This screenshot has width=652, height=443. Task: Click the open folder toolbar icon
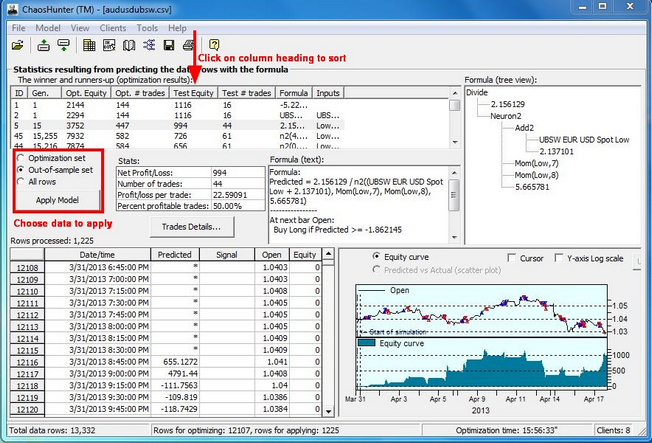click(x=17, y=45)
